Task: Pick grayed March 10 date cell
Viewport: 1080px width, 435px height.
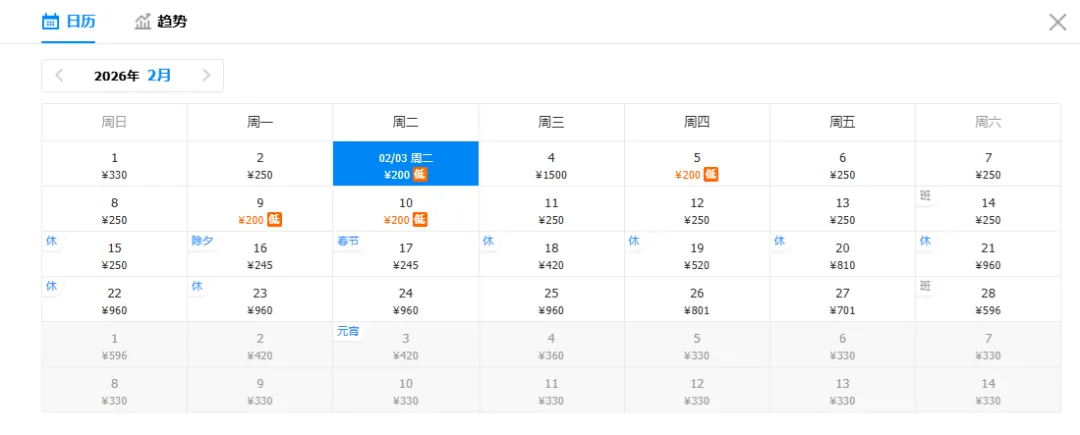Action: click(x=406, y=390)
